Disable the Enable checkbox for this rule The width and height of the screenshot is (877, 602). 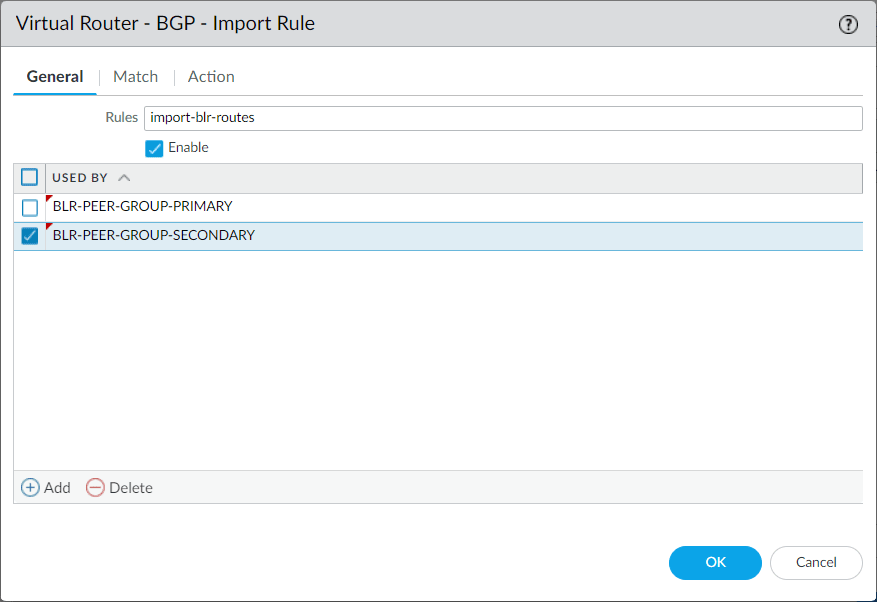click(154, 147)
